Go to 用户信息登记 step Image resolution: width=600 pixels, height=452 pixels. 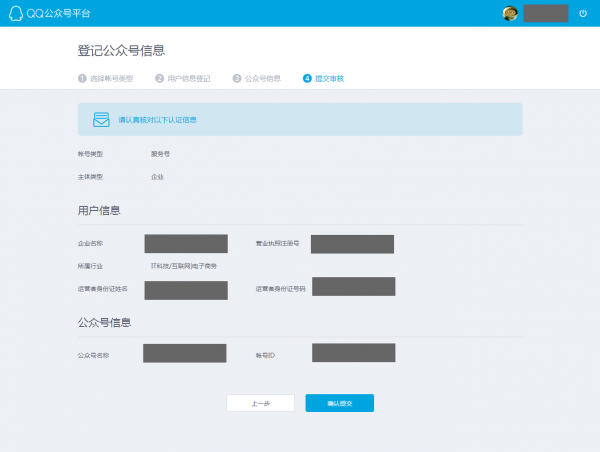point(188,78)
